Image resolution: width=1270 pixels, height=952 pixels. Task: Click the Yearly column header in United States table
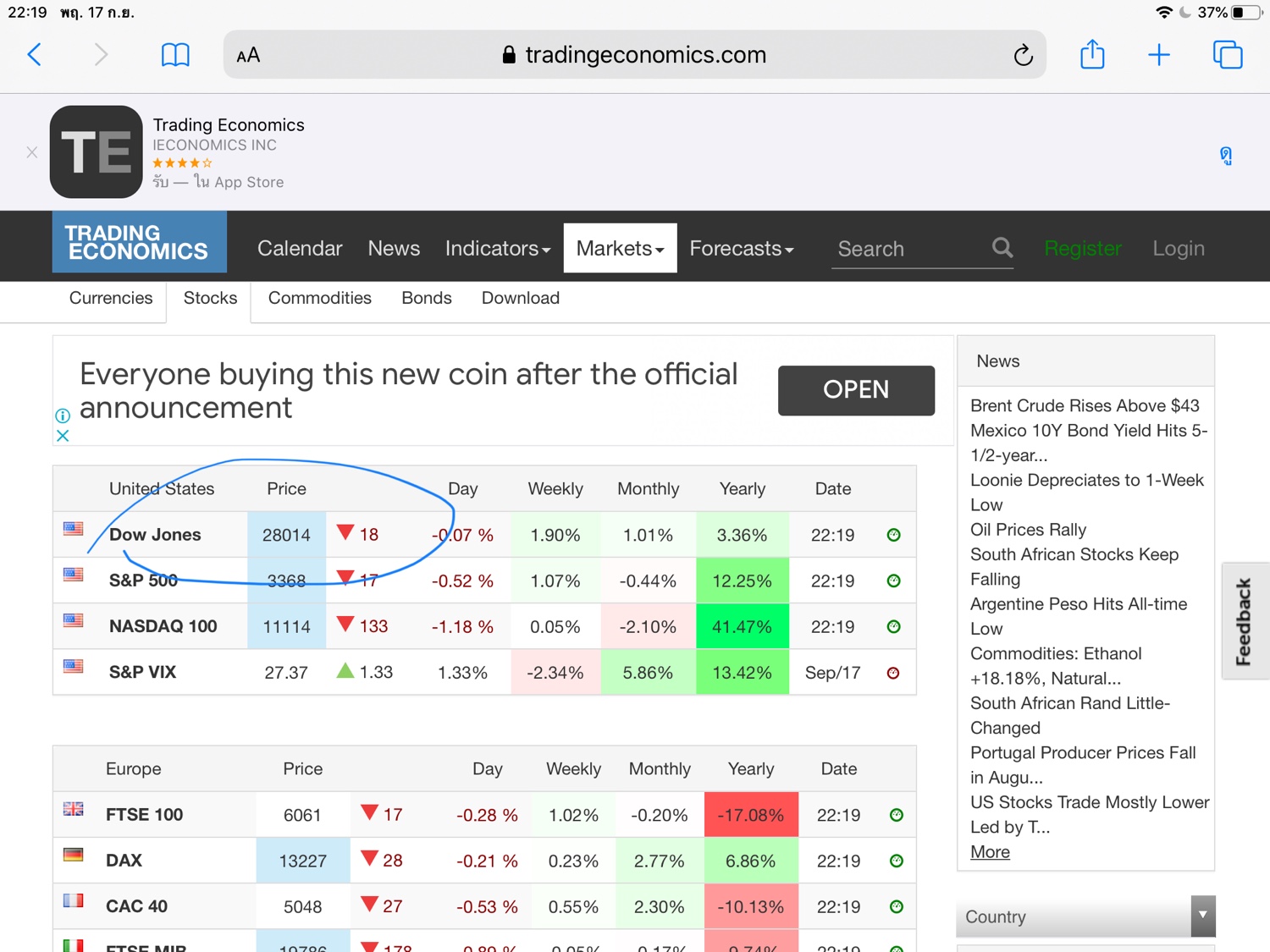click(743, 489)
